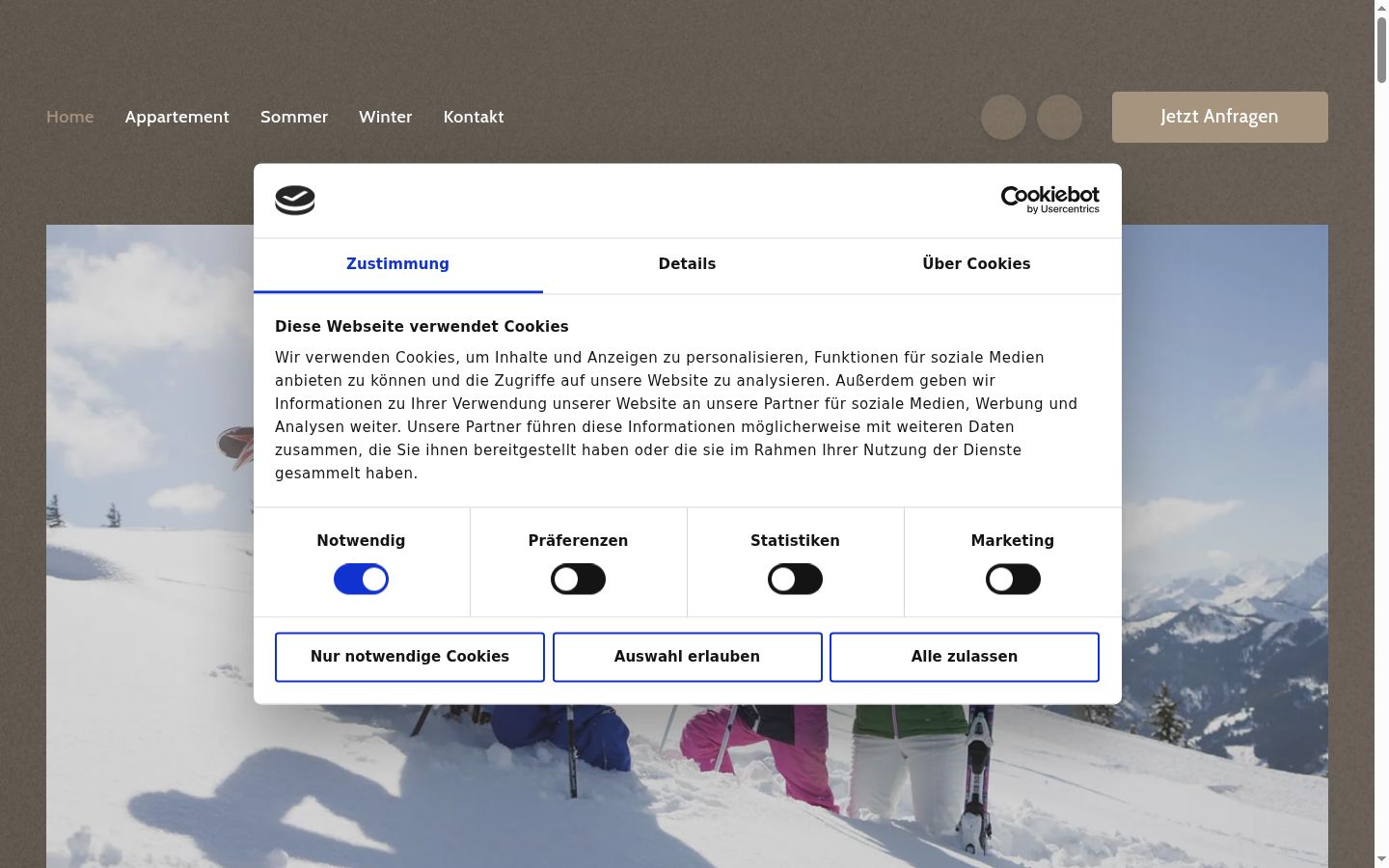Go to the Home navigation item
Image resolution: width=1389 pixels, height=868 pixels.
(x=70, y=117)
